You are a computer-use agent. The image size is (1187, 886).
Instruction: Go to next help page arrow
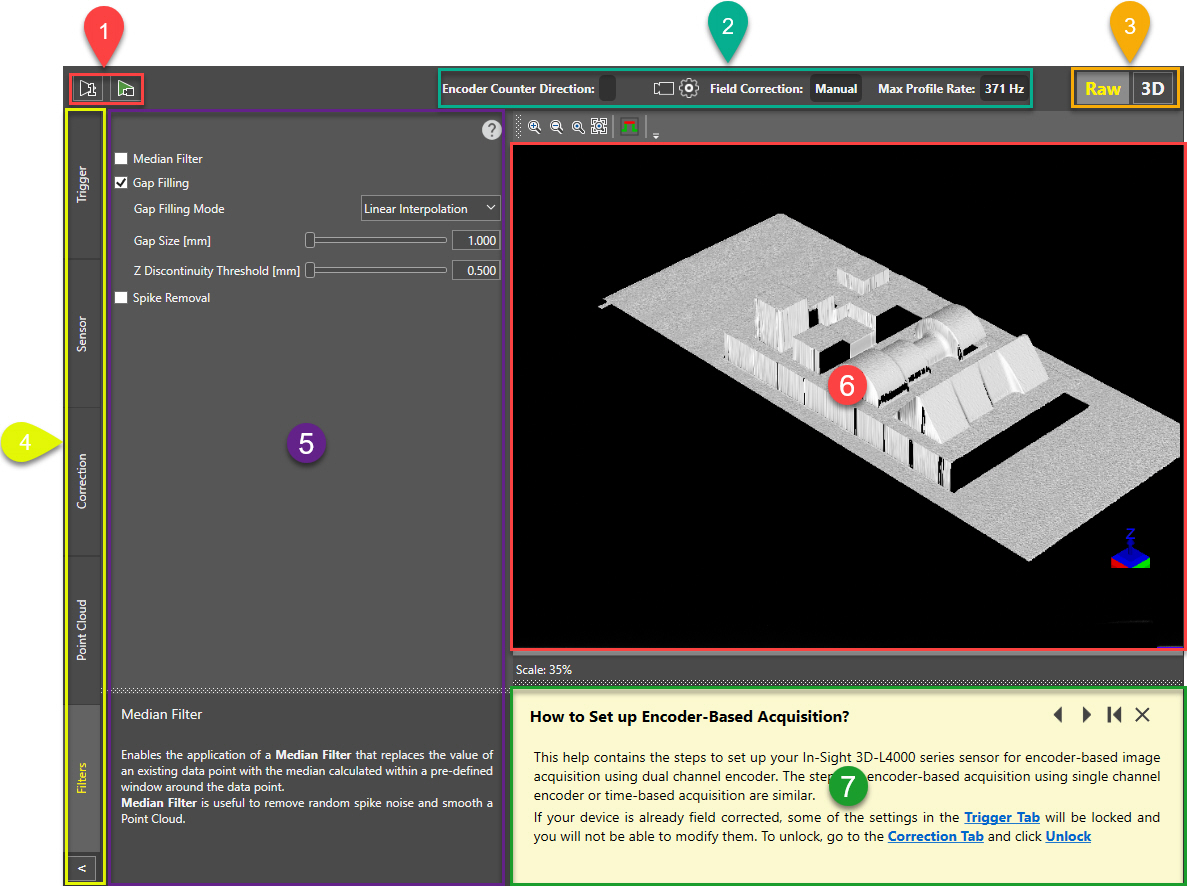[1087, 715]
